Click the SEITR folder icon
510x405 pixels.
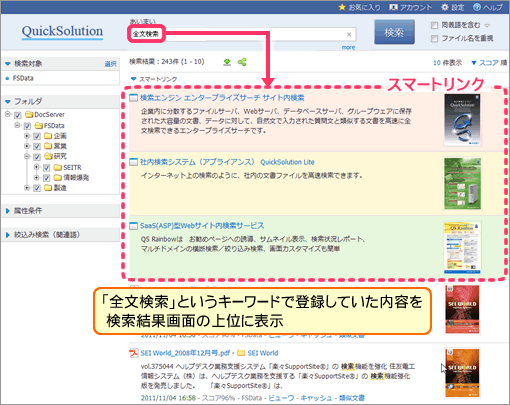pyautogui.click(x=58, y=167)
